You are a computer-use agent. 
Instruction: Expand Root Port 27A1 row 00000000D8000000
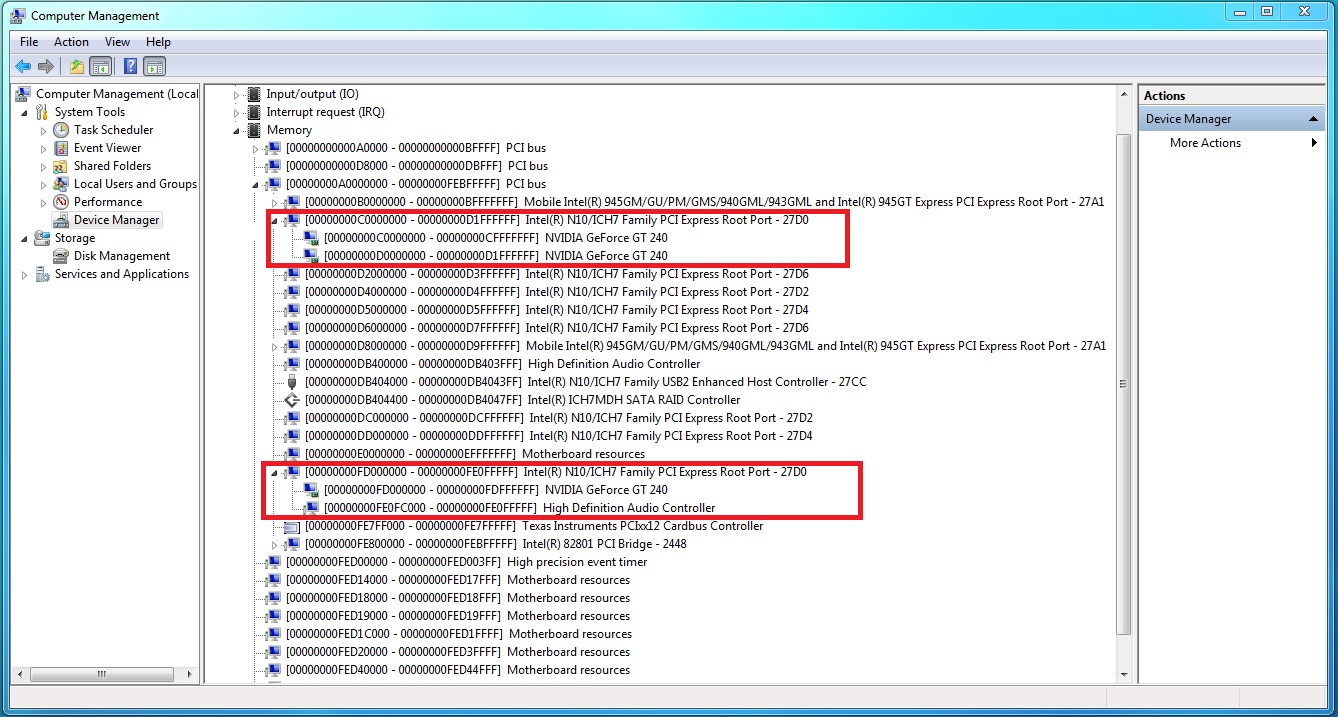coord(275,346)
